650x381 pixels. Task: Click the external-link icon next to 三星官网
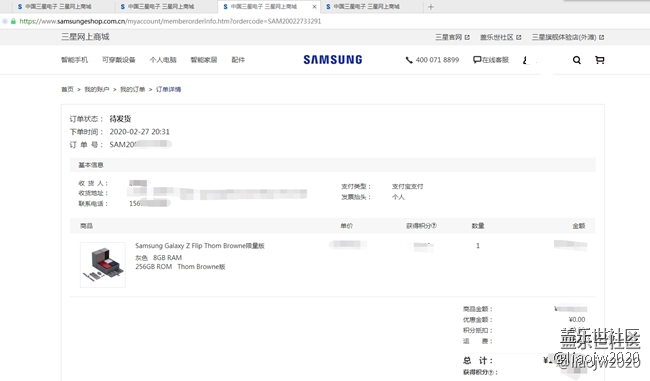tap(467, 37)
